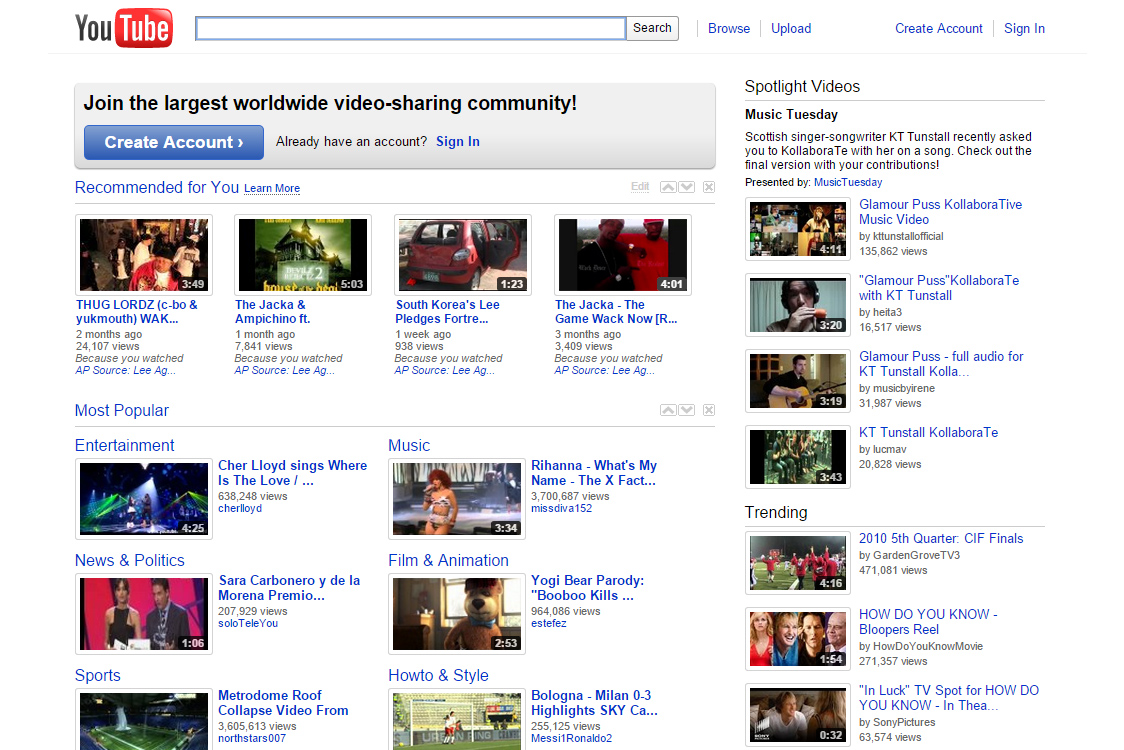Click Edit on the Recommended module

640,186
